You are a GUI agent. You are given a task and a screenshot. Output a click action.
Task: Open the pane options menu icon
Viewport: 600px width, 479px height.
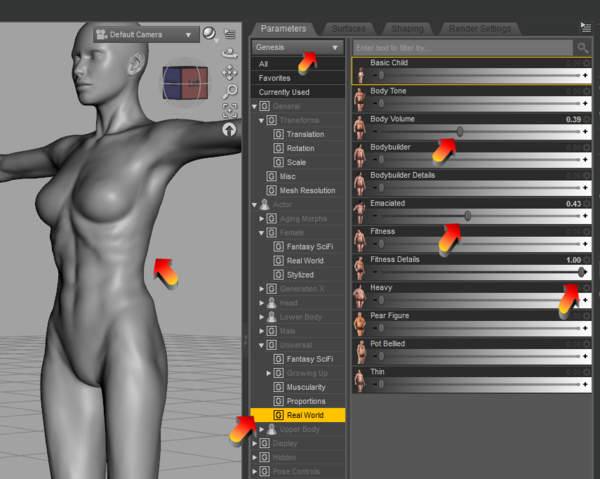(585, 28)
